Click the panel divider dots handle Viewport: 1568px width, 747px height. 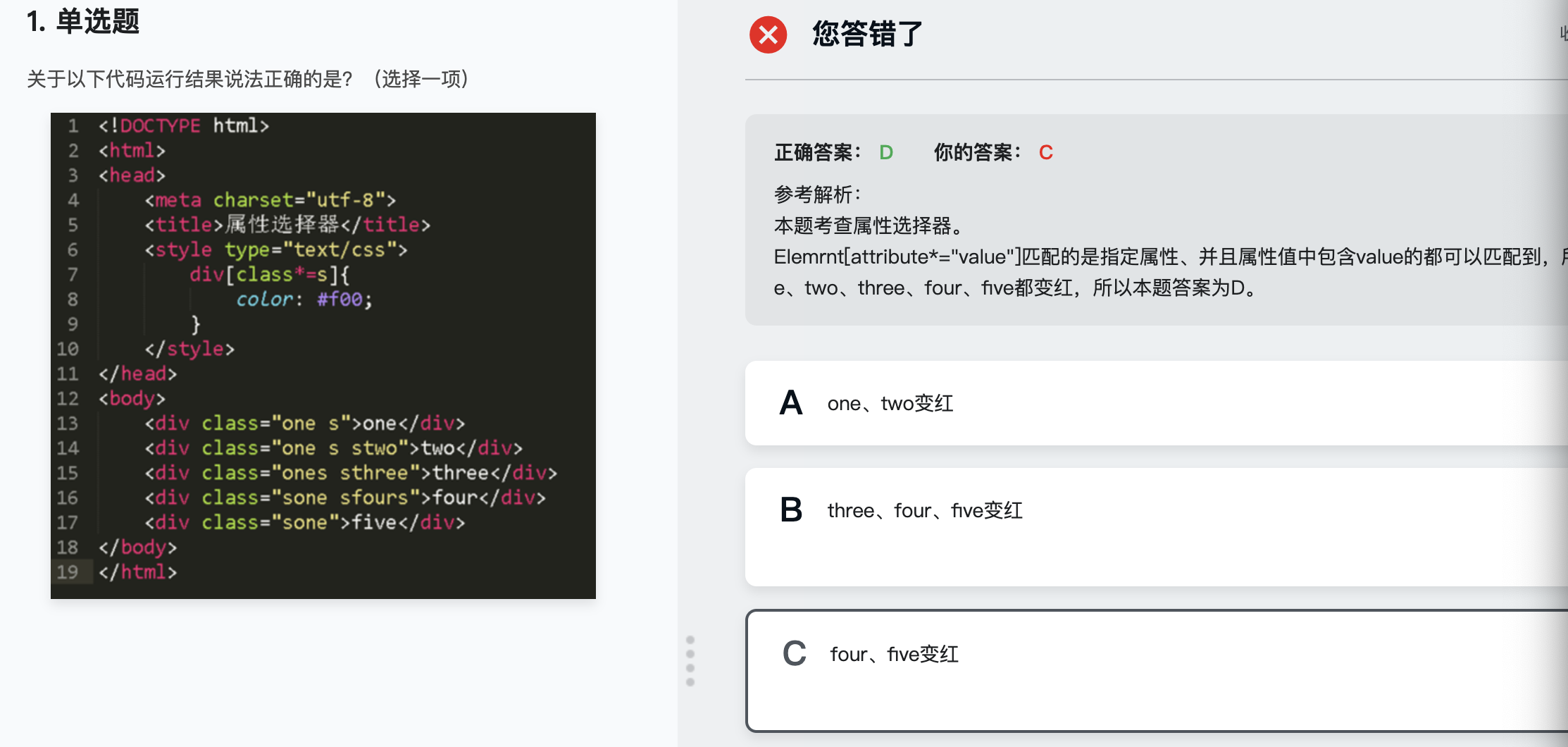(x=690, y=661)
